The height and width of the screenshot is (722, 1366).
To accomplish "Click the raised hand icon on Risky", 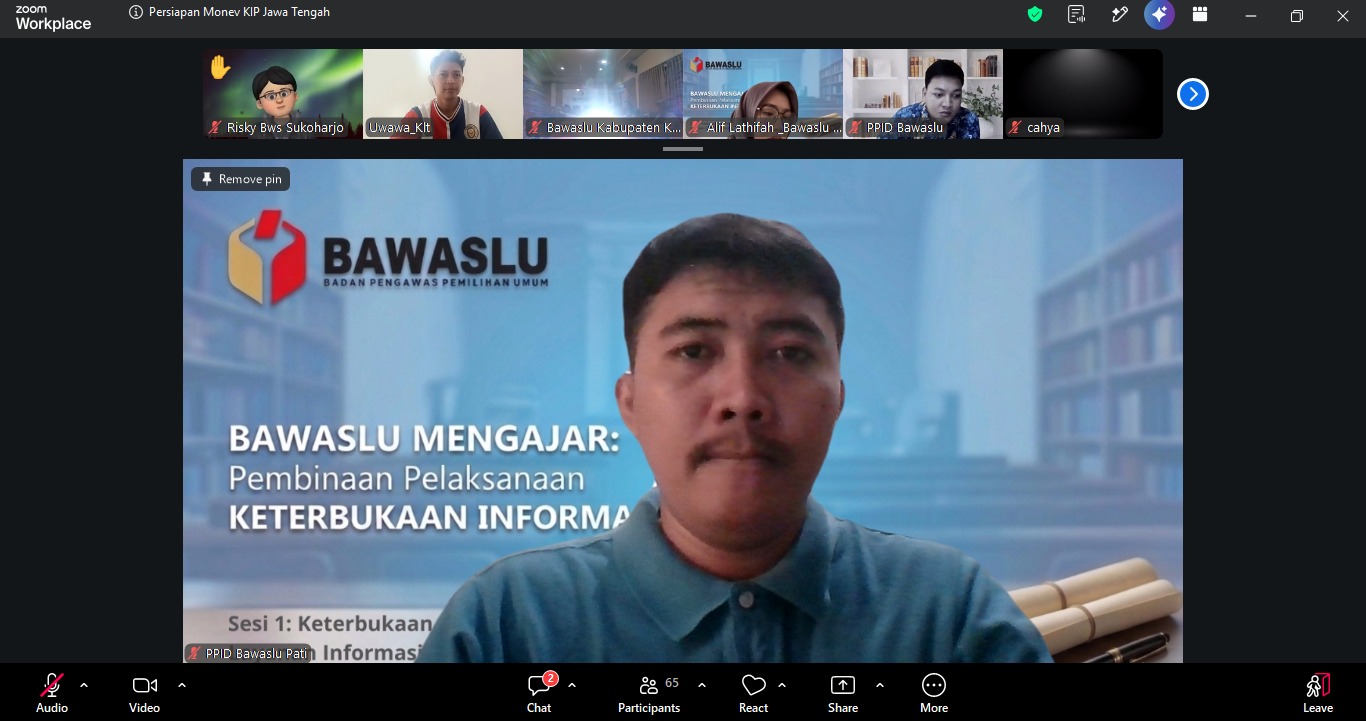I will (x=220, y=68).
